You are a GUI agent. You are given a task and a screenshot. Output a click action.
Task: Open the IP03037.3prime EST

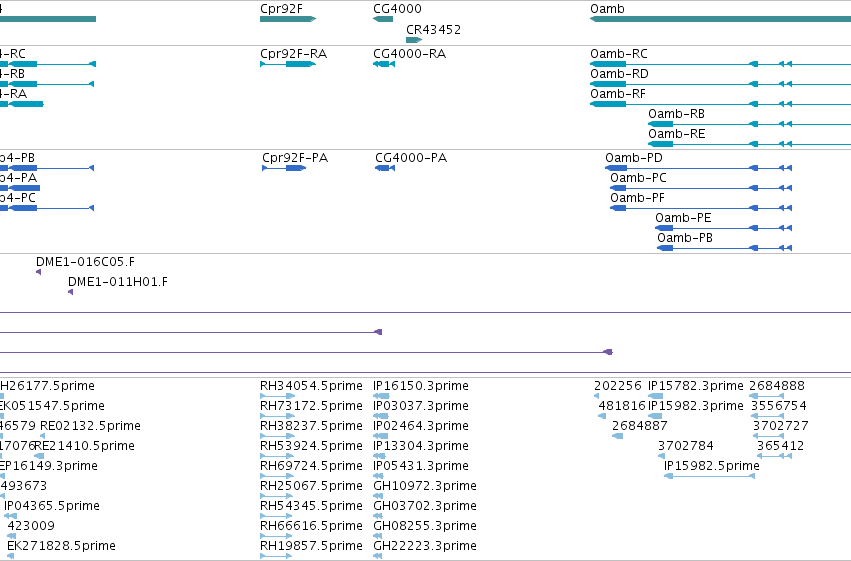coord(381,417)
